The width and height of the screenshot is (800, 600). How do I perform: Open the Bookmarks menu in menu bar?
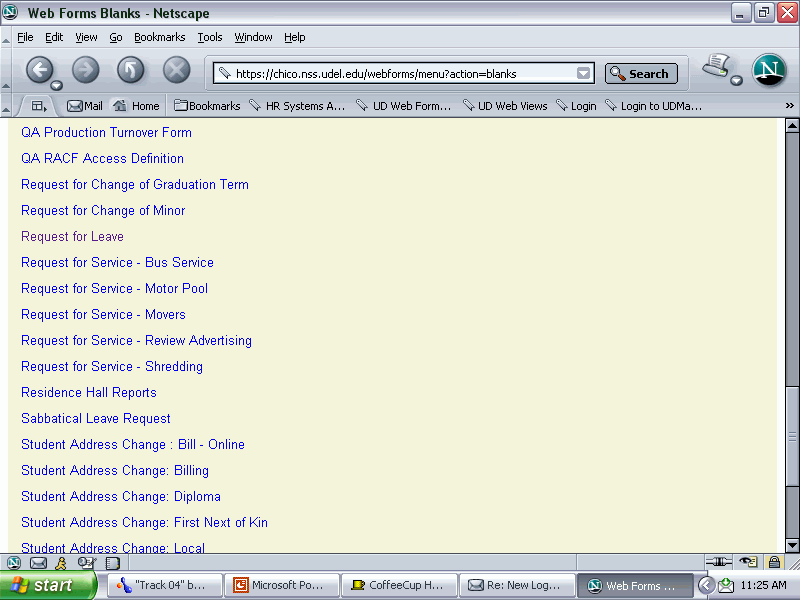(x=160, y=37)
